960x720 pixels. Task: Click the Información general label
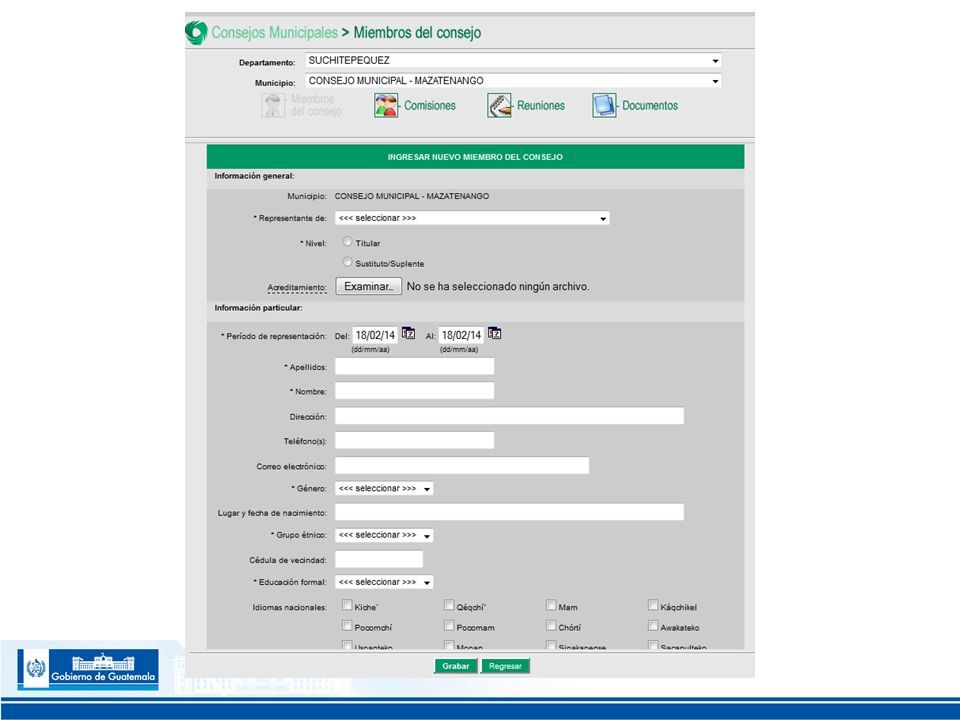[254, 176]
